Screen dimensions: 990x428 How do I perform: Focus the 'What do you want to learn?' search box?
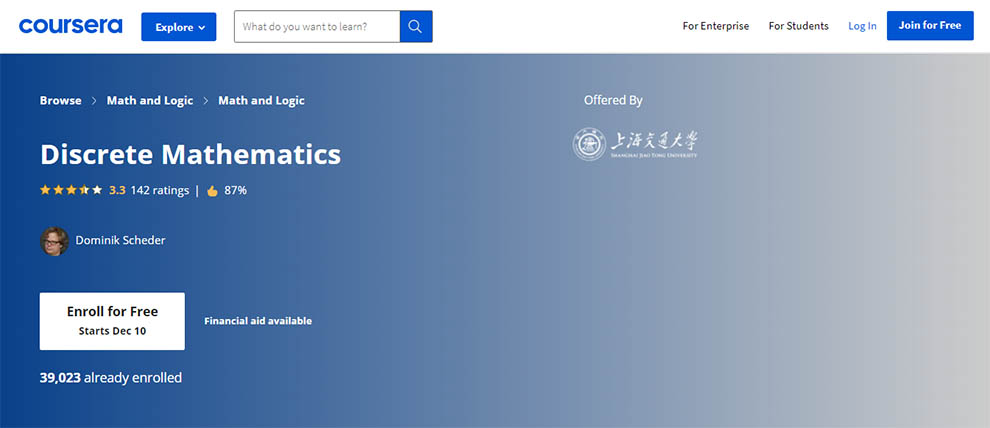pyautogui.click(x=316, y=27)
